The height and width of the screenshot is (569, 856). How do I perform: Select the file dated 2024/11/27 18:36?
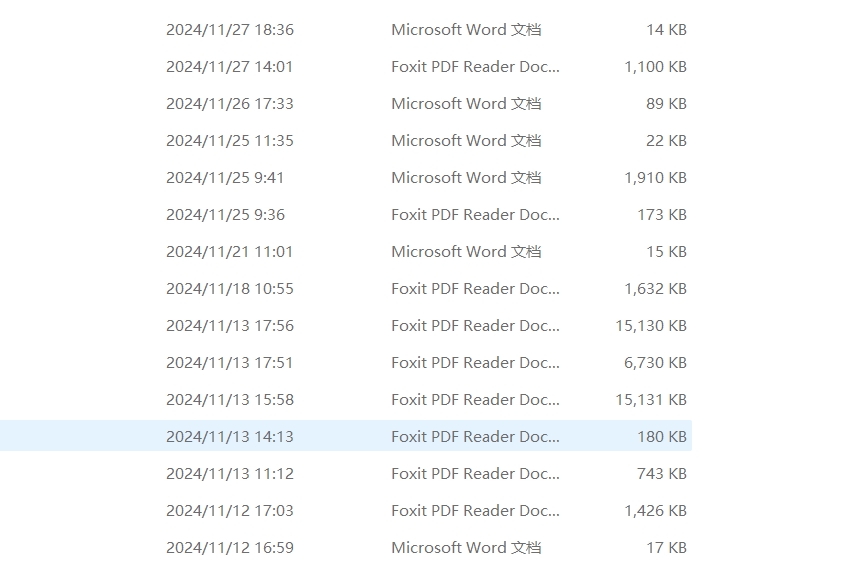point(230,30)
